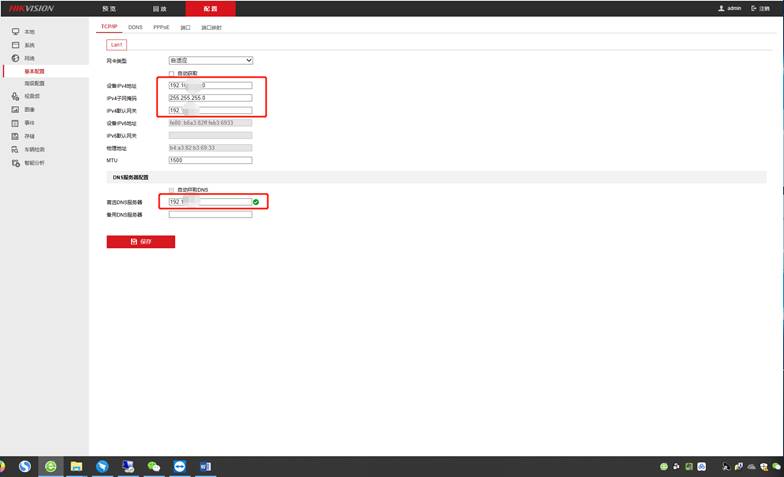Toggle the auto-obtain DNS checkbox

coord(171,189)
